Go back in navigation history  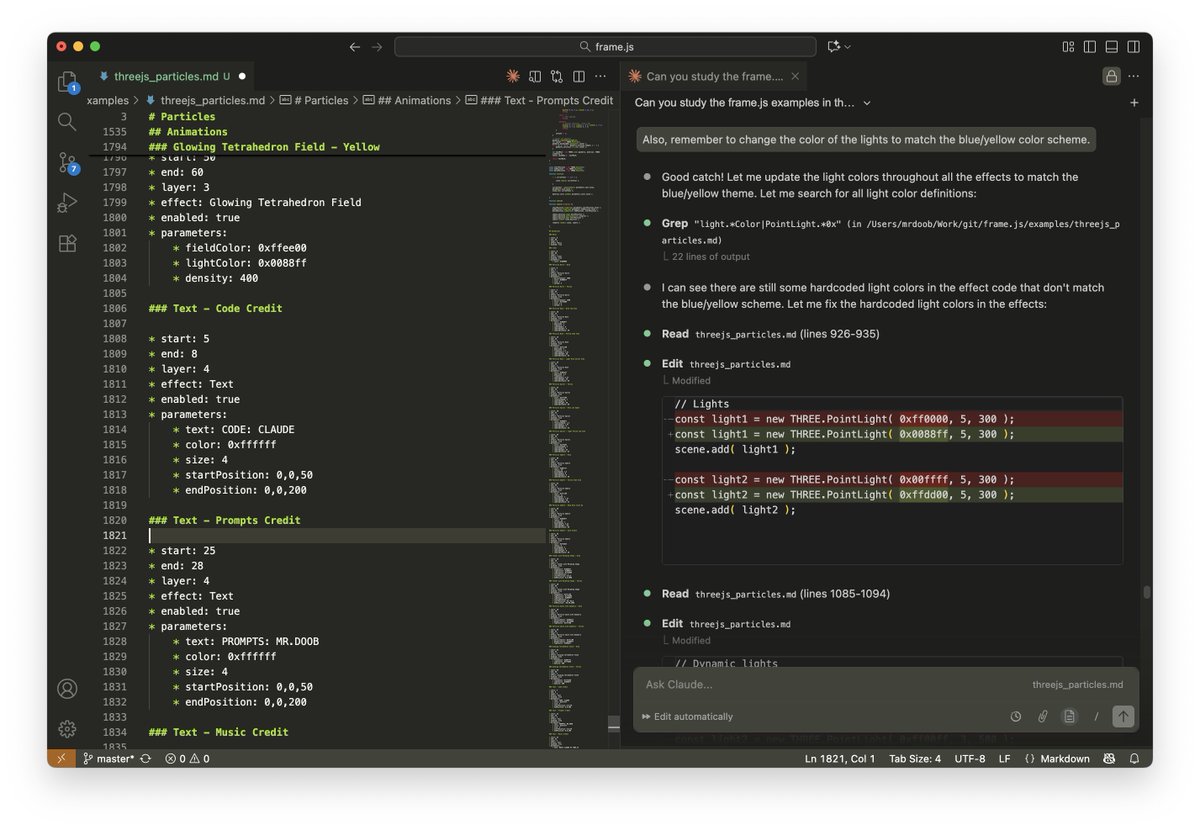[354, 47]
